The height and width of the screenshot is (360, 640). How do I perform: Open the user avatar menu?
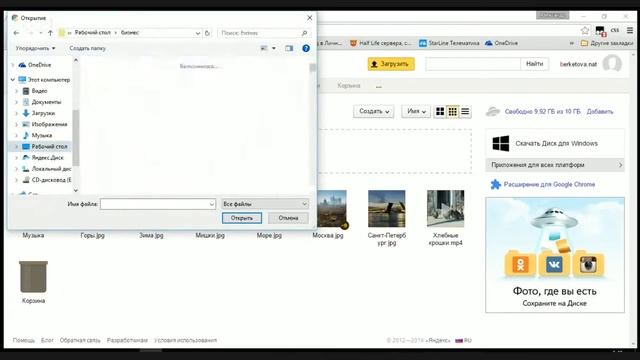[612, 64]
